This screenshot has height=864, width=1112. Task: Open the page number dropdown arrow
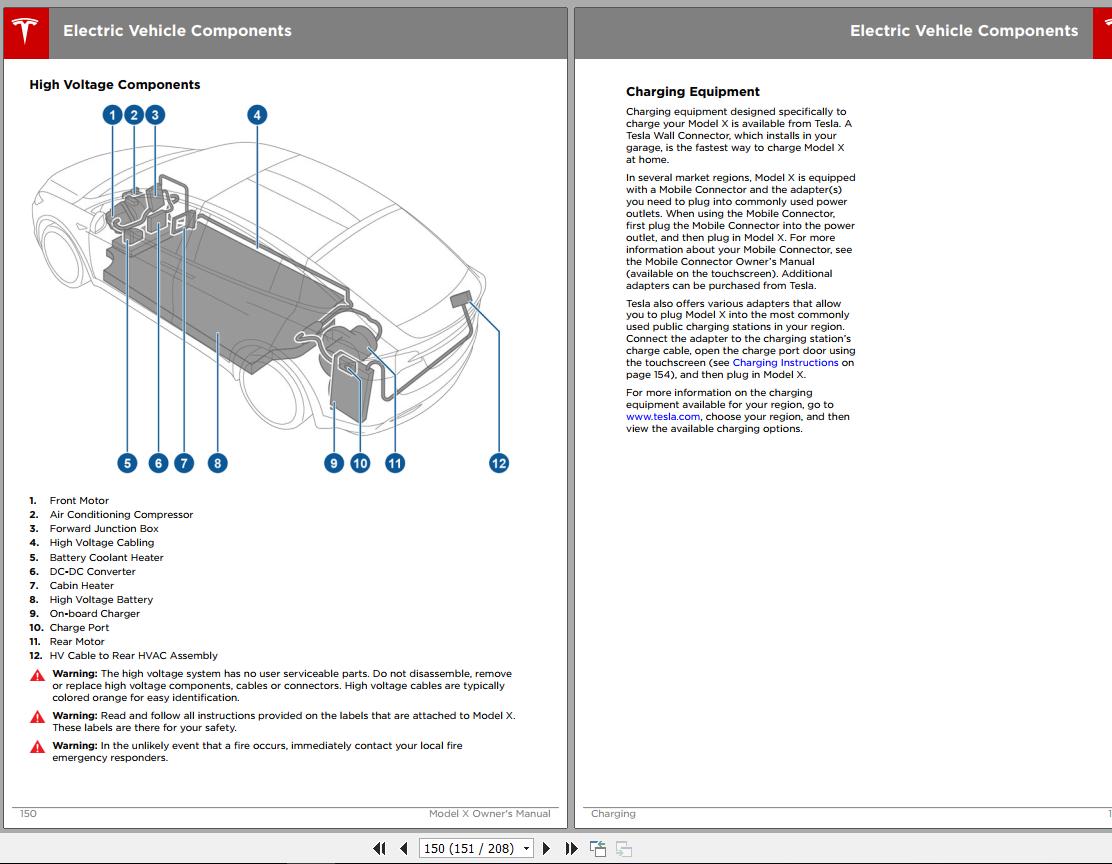pos(526,848)
